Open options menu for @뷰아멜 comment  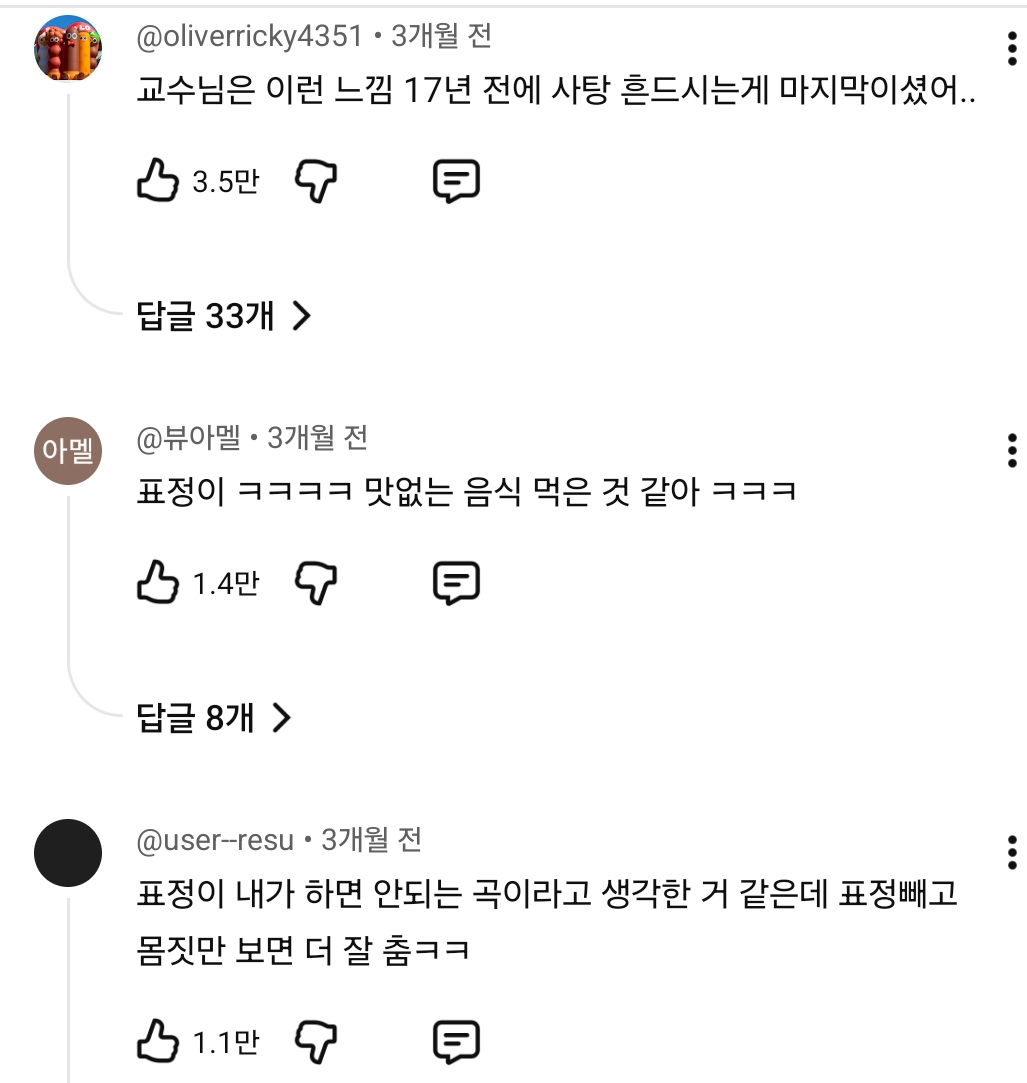1012,450
